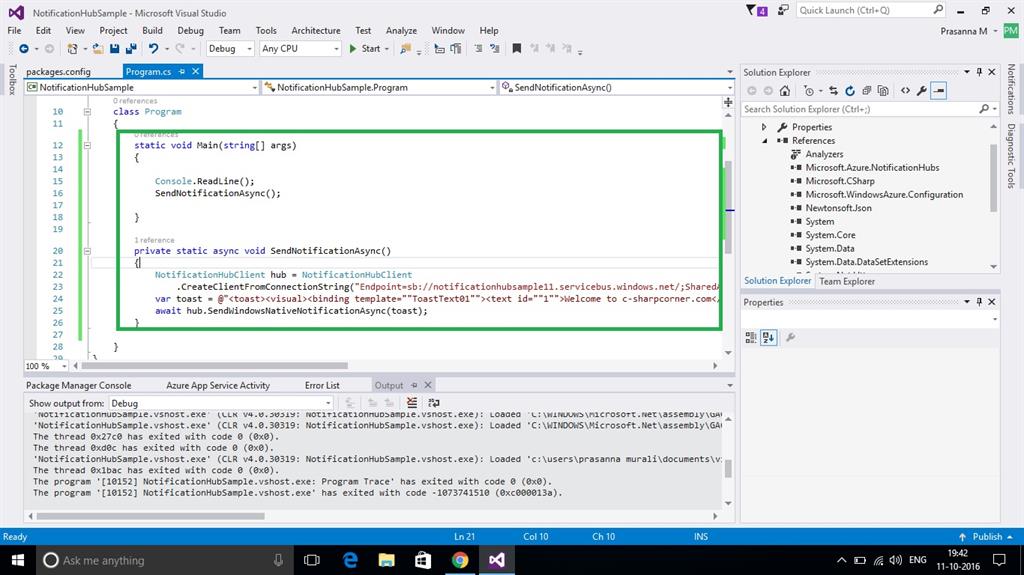Screen dimensions: 1024x575
Task: Switch to the packages.config tab
Action: point(58,72)
